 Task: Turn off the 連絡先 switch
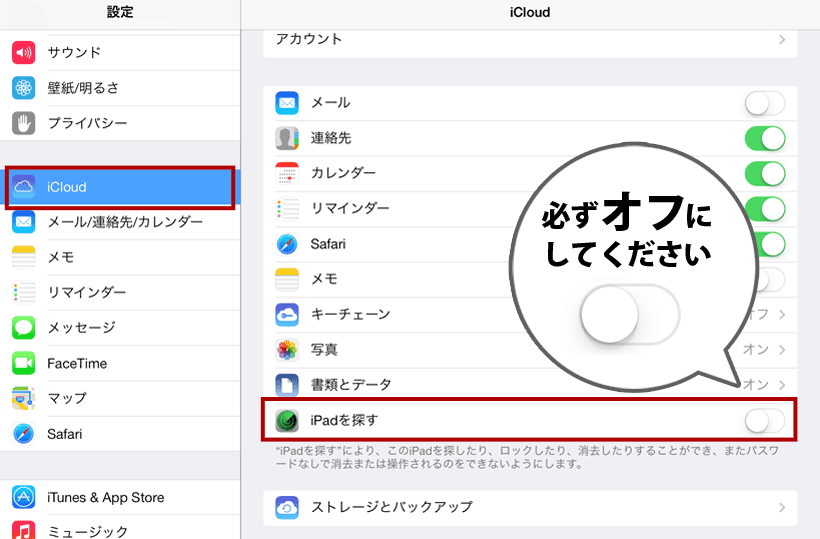[765, 139]
